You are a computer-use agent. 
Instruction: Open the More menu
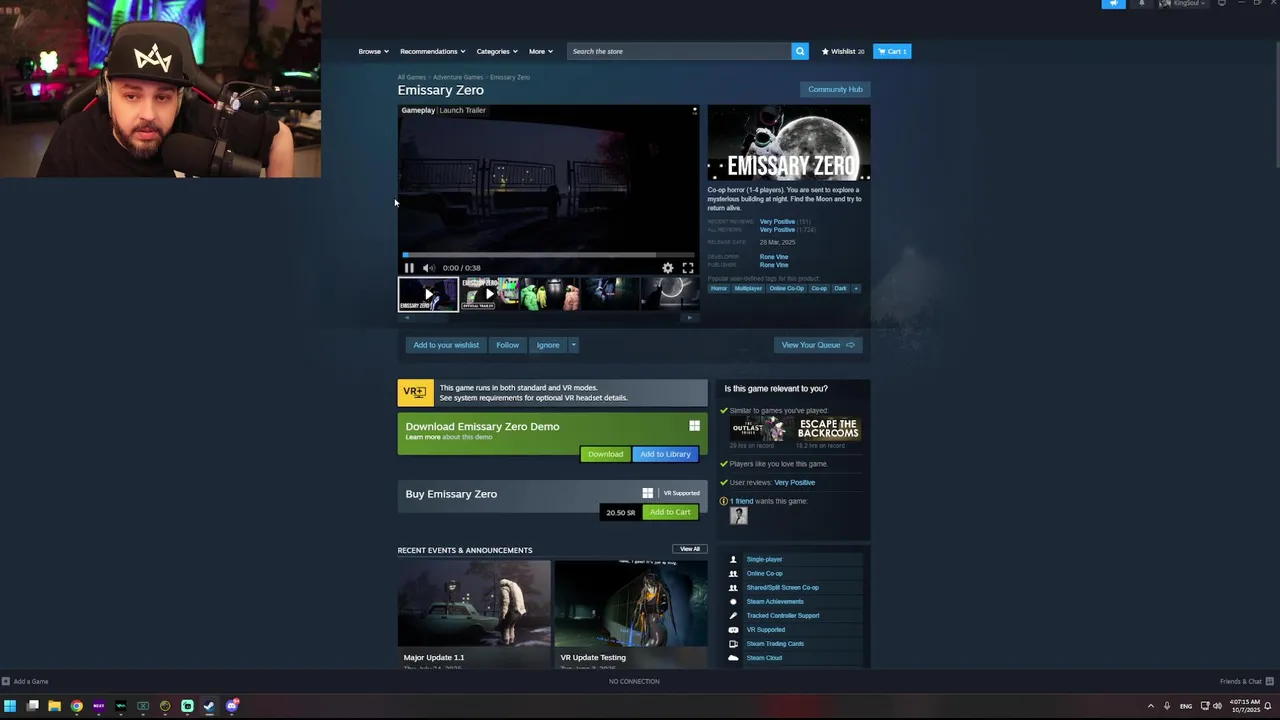(x=540, y=51)
